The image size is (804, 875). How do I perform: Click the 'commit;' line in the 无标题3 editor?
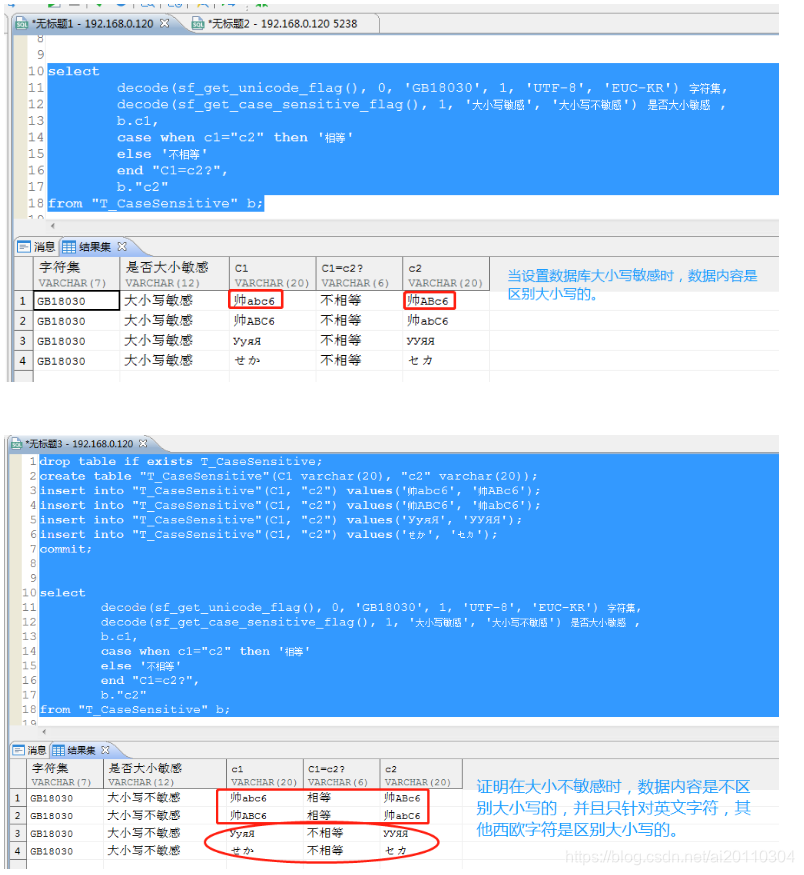66,549
